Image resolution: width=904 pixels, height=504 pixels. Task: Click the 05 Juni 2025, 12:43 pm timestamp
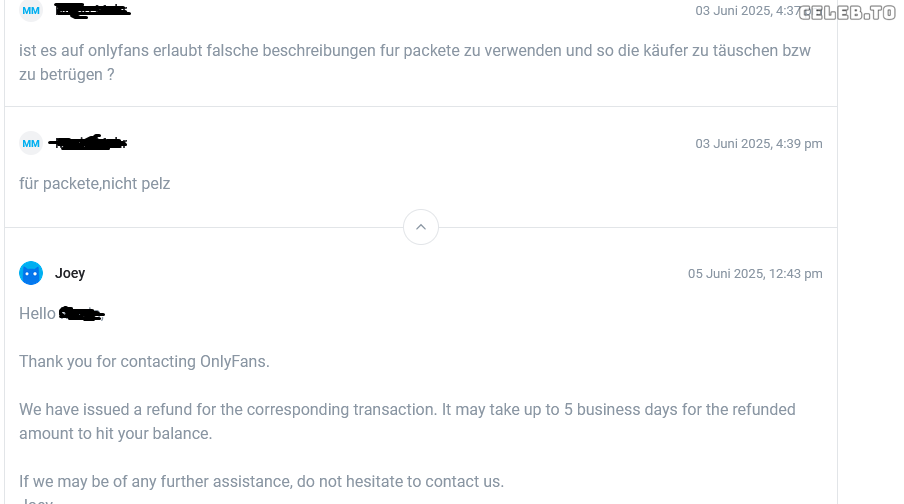coord(754,274)
